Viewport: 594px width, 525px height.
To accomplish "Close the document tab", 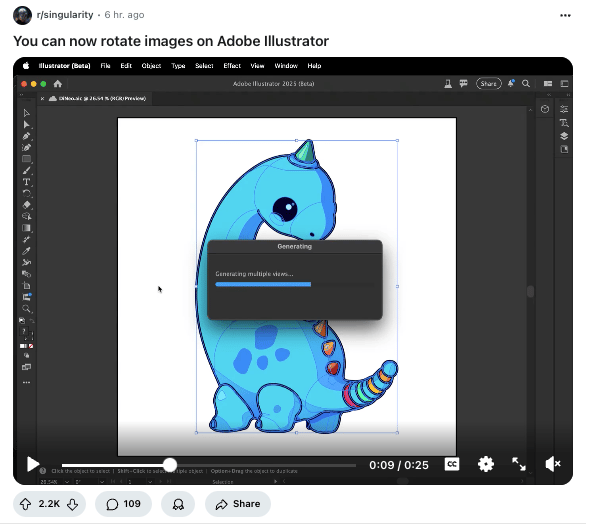I will pos(42,98).
